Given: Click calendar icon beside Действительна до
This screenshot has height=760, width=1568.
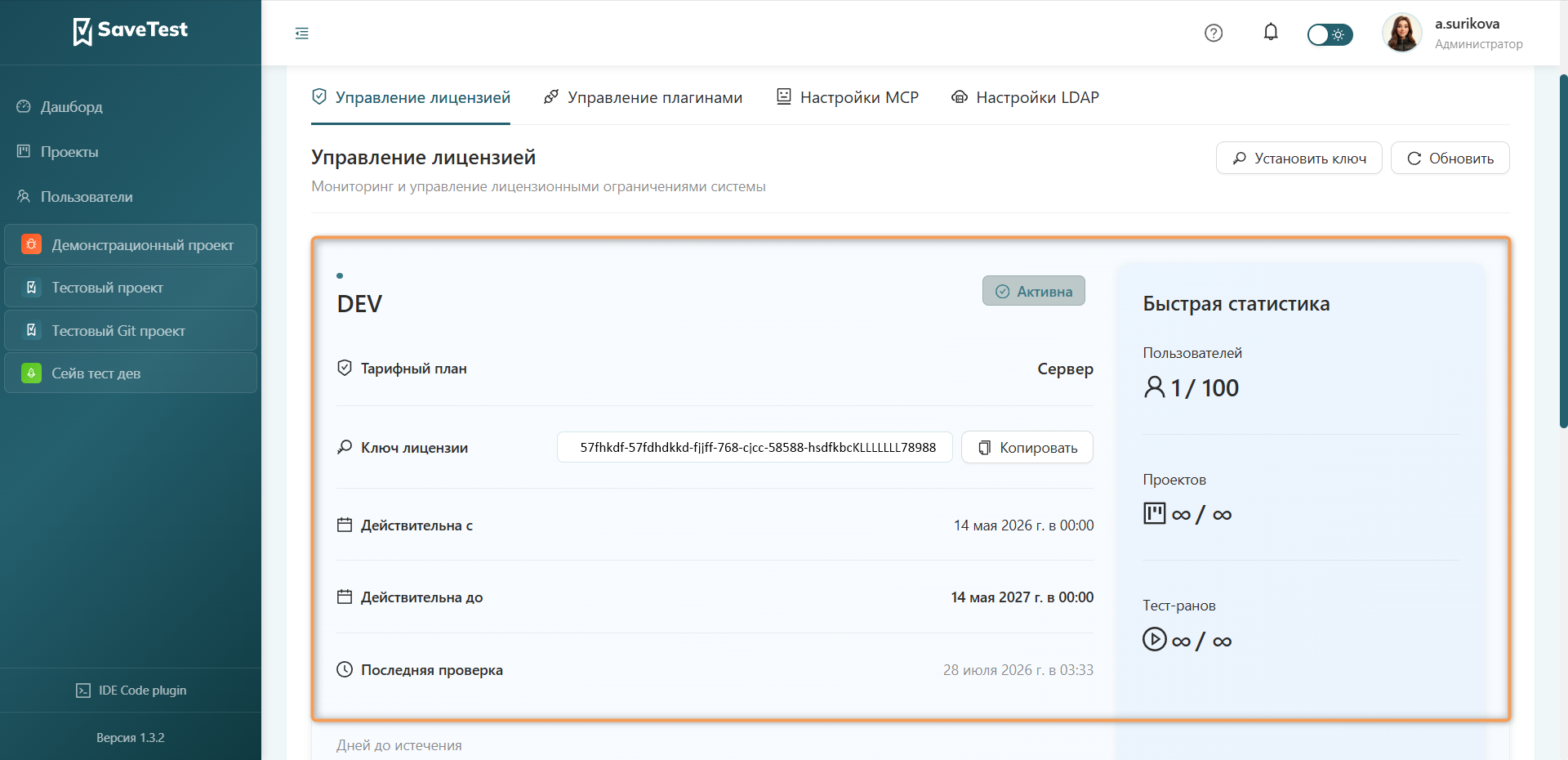Looking at the screenshot, I should coord(345,597).
